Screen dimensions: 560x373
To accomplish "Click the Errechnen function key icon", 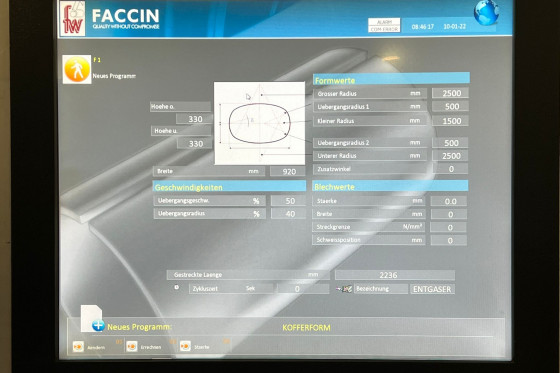I will click(x=132, y=347).
